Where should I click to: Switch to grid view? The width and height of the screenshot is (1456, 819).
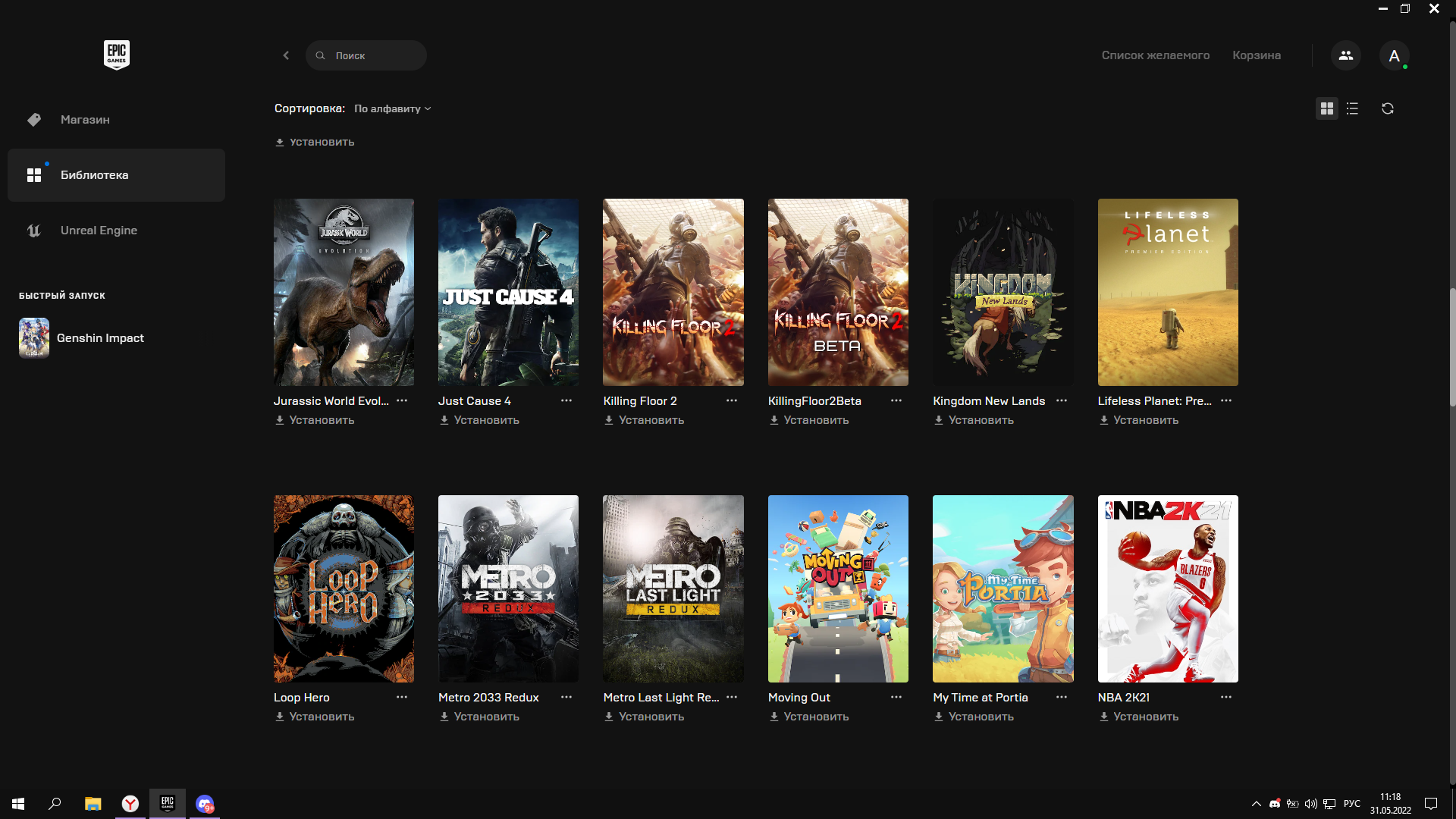1326,108
